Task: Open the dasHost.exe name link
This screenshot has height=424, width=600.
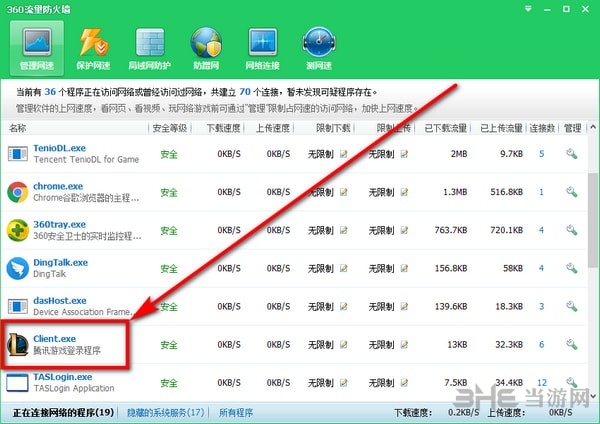Action: [x=60, y=301]
